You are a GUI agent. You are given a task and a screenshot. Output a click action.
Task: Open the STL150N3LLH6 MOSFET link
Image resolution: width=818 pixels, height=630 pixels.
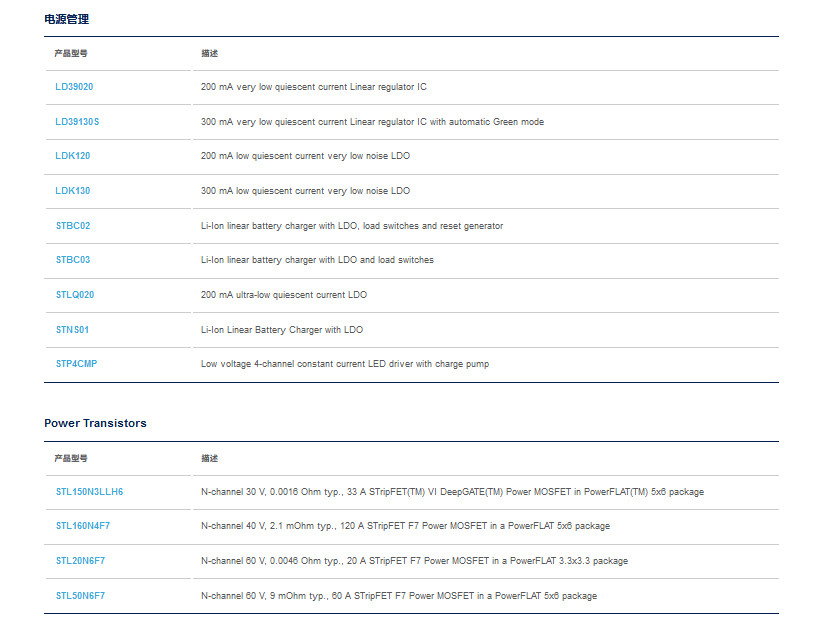tap(90, 492)
